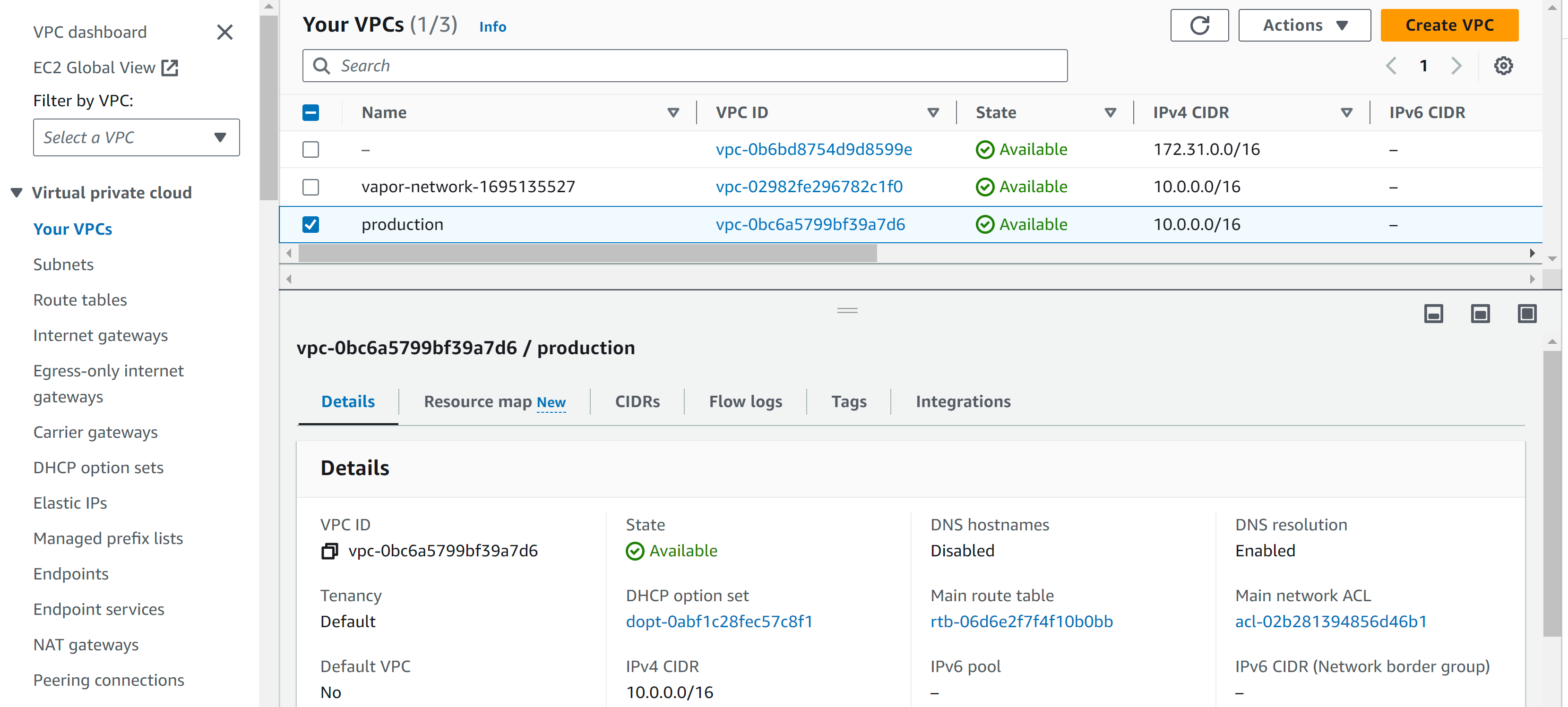Open the CIDRs tab

[638, 402]
